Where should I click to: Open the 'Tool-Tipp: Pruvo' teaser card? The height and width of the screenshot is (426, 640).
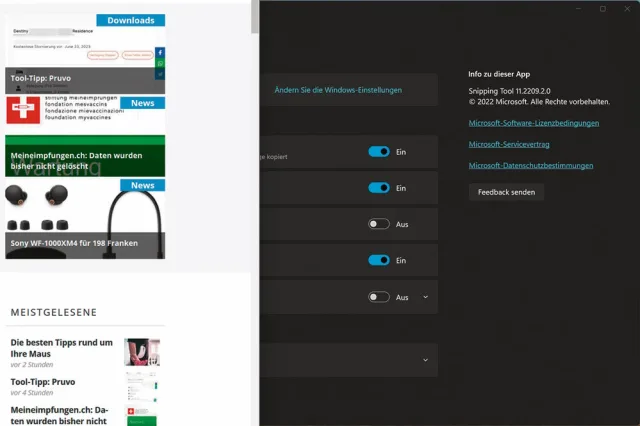pyautogui.click(x=85, y=54)
